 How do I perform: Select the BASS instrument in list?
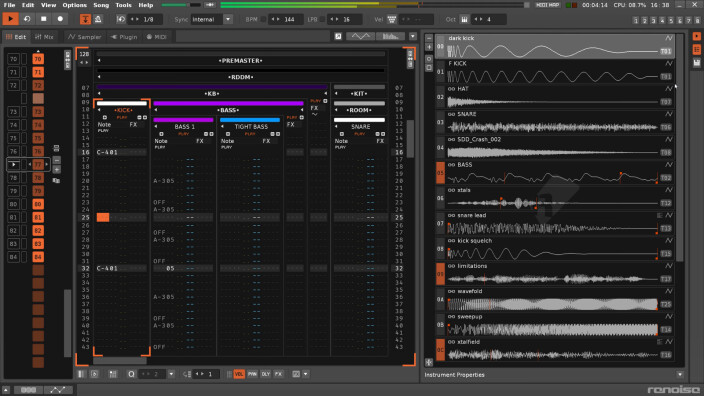pos(554,173)
